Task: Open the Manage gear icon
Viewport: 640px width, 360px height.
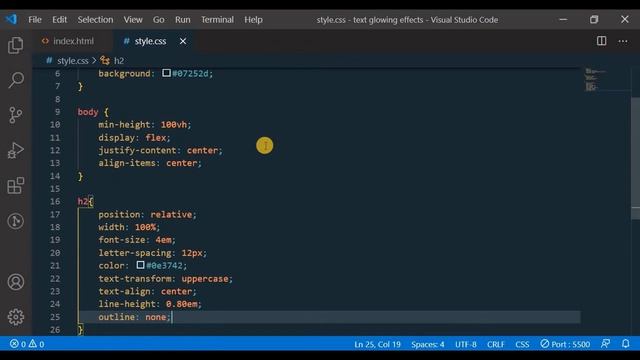Action: (x=16, y=317)
